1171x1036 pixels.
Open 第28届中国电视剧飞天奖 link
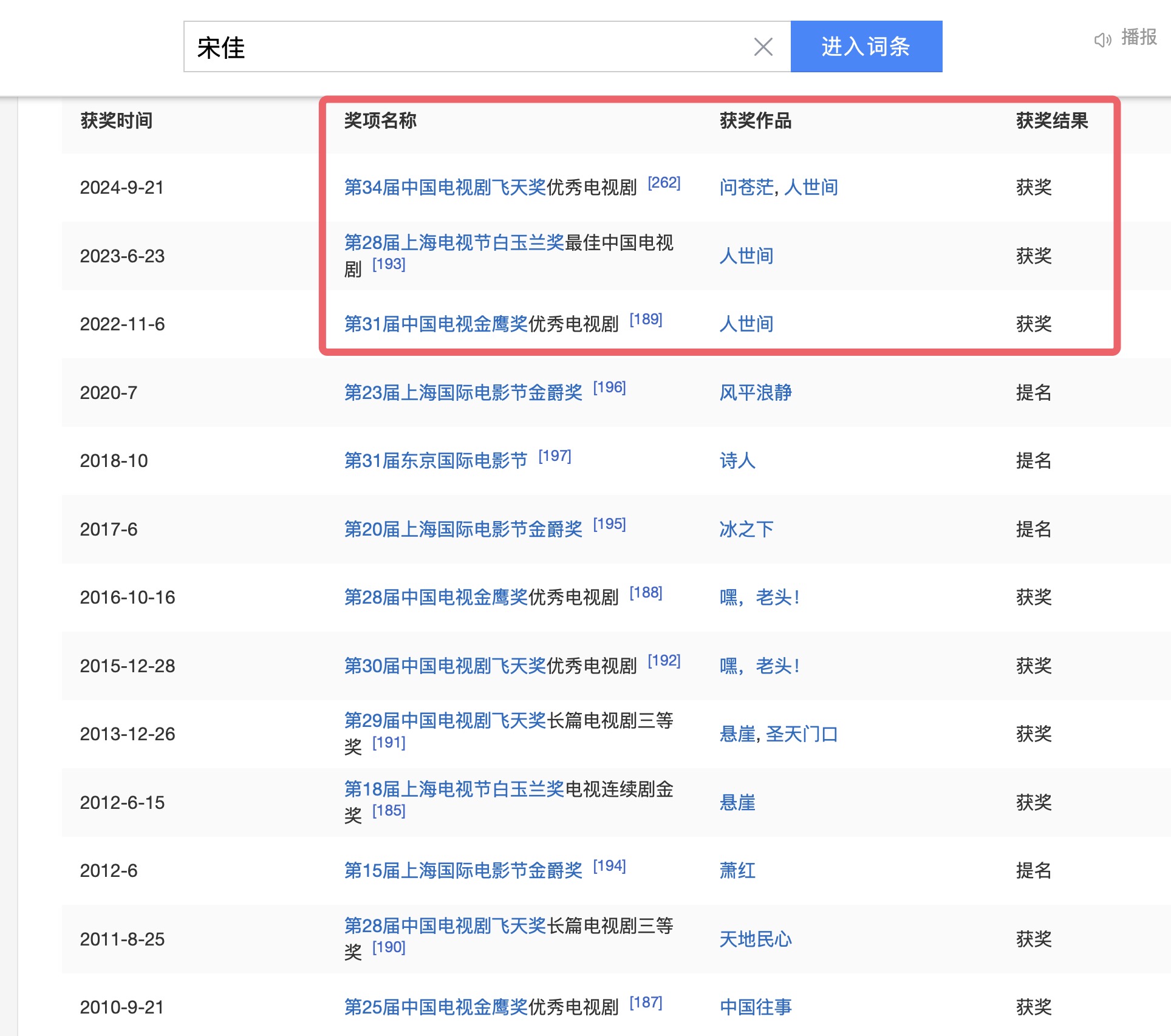pyautogui.click(x=445, y=926)
